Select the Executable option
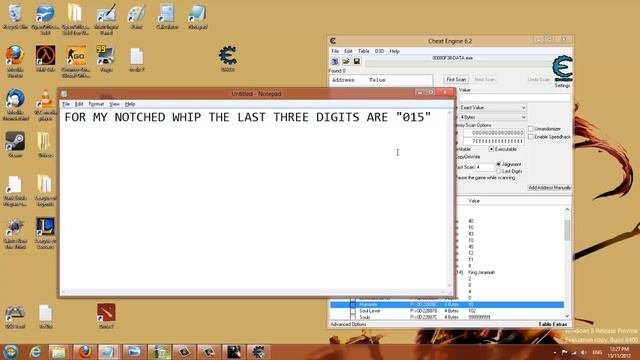The height and width of the screenshot is (360, 640). [x=491, y=149]
